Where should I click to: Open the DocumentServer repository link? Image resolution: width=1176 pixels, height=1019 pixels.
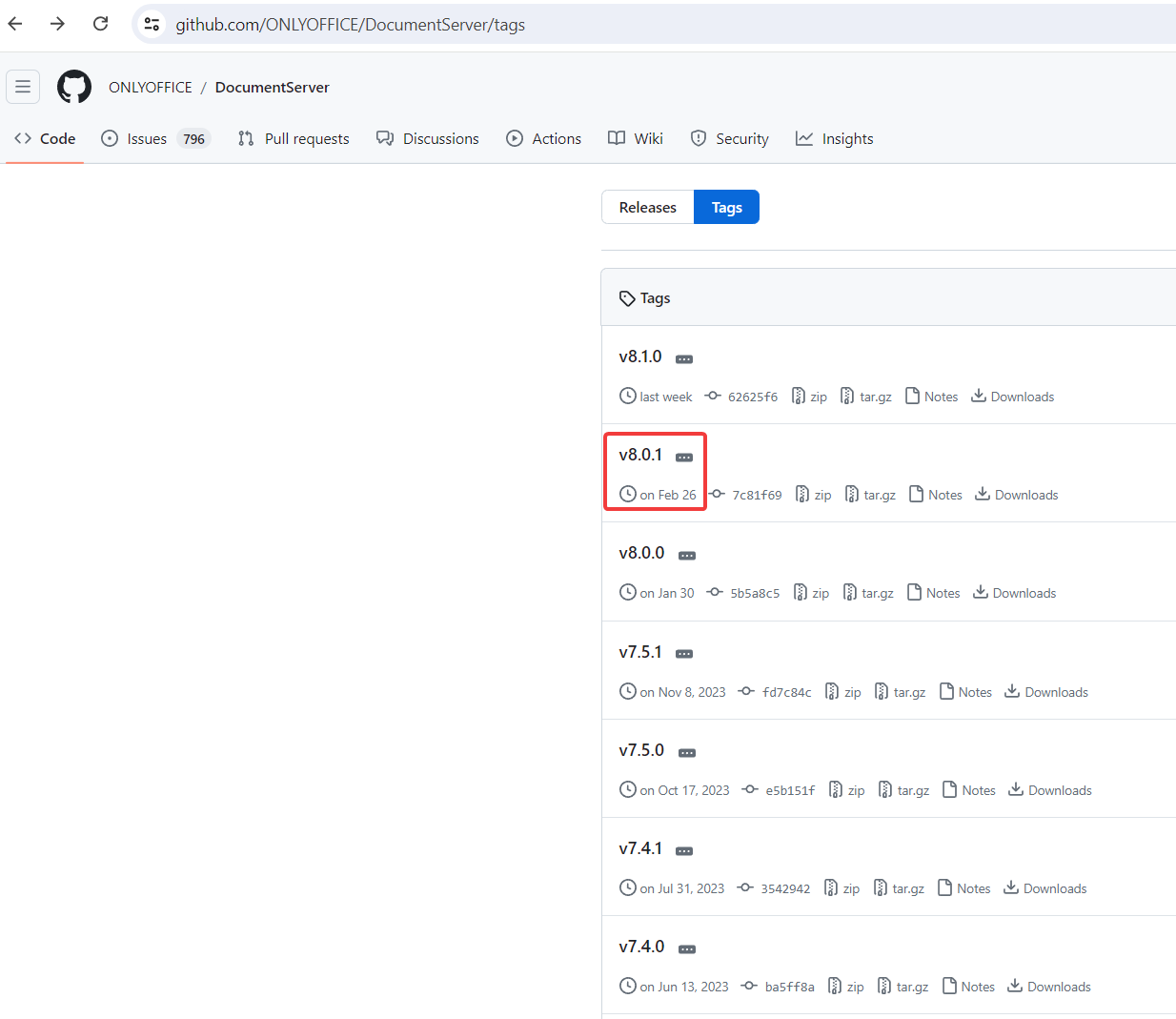(x=273, y=87)
